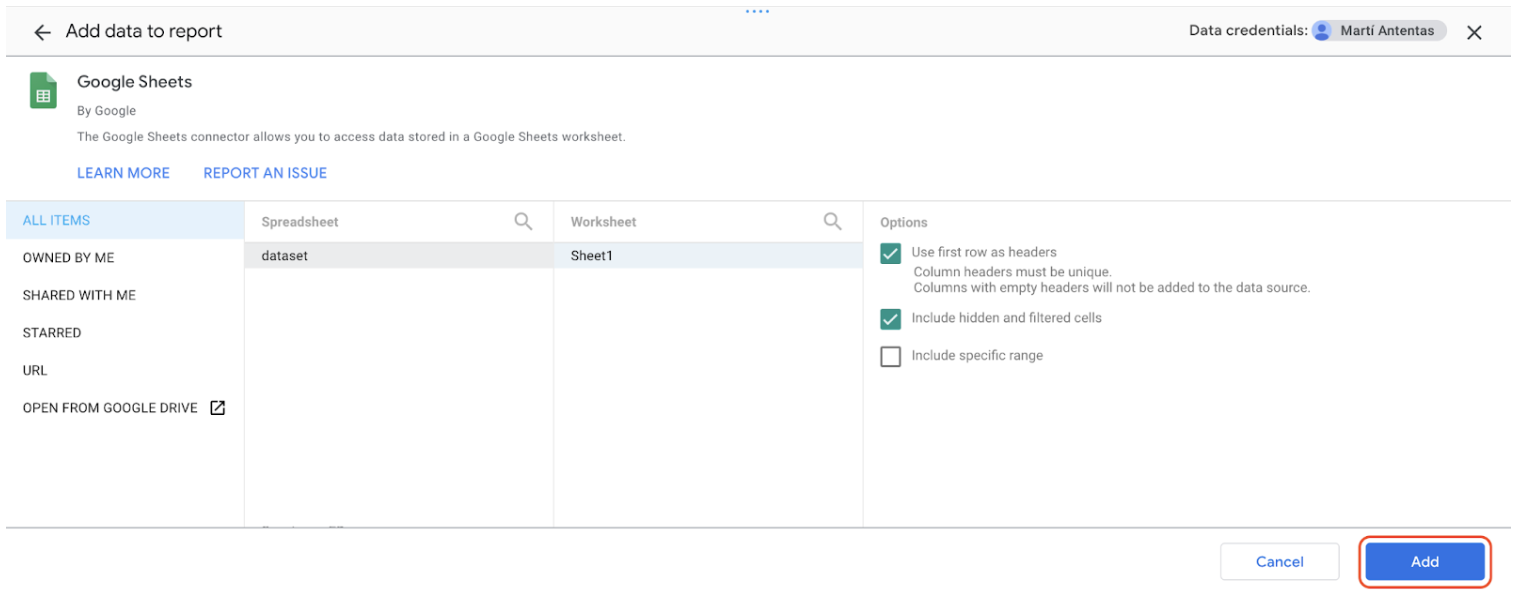
Task: Open the SHARED WITH ME list
Action: point(125,295)
